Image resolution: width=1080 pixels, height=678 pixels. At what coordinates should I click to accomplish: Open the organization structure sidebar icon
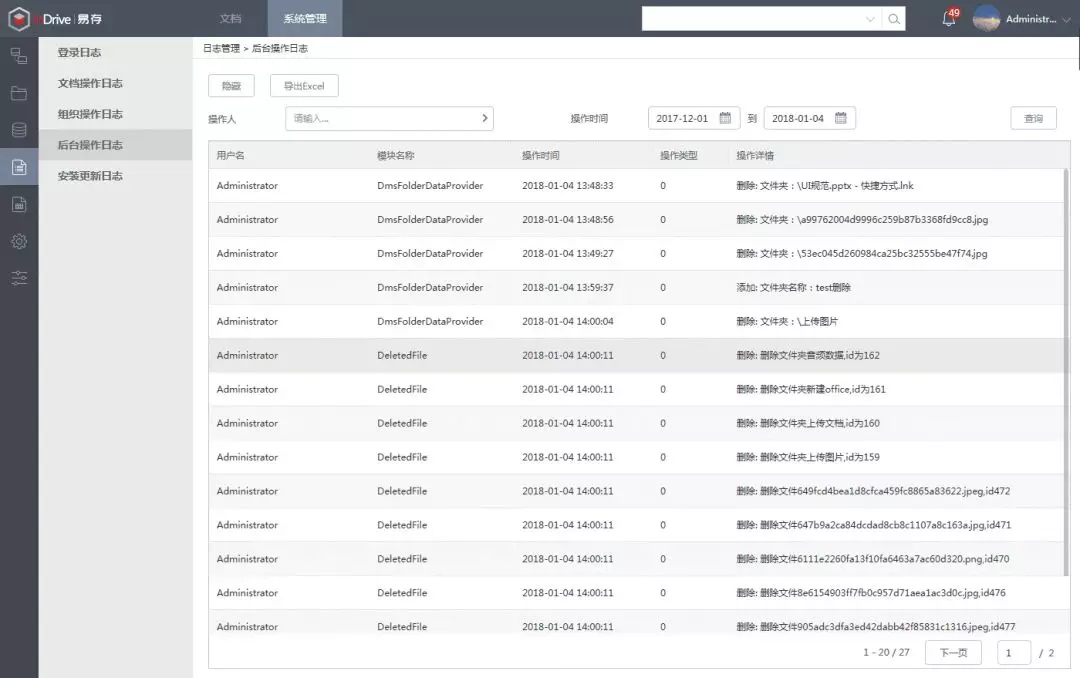(x=19, y=56)
